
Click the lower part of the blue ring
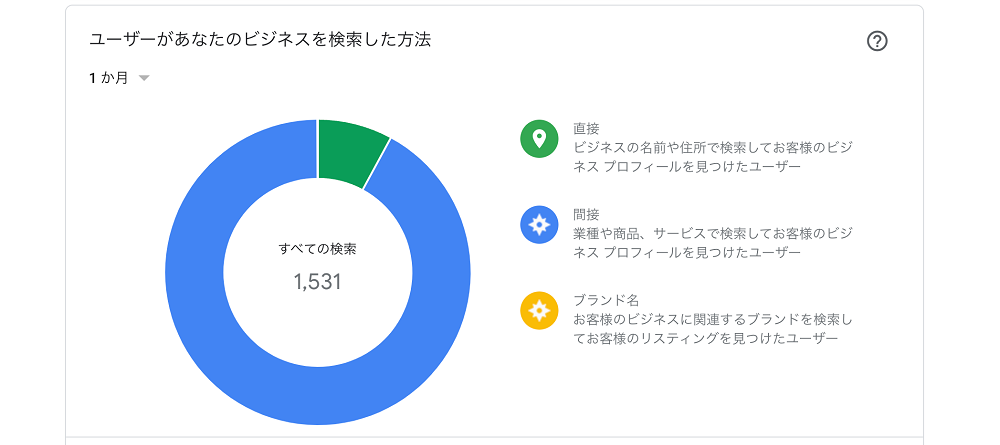pyautogui.click(x=318, y=395)
